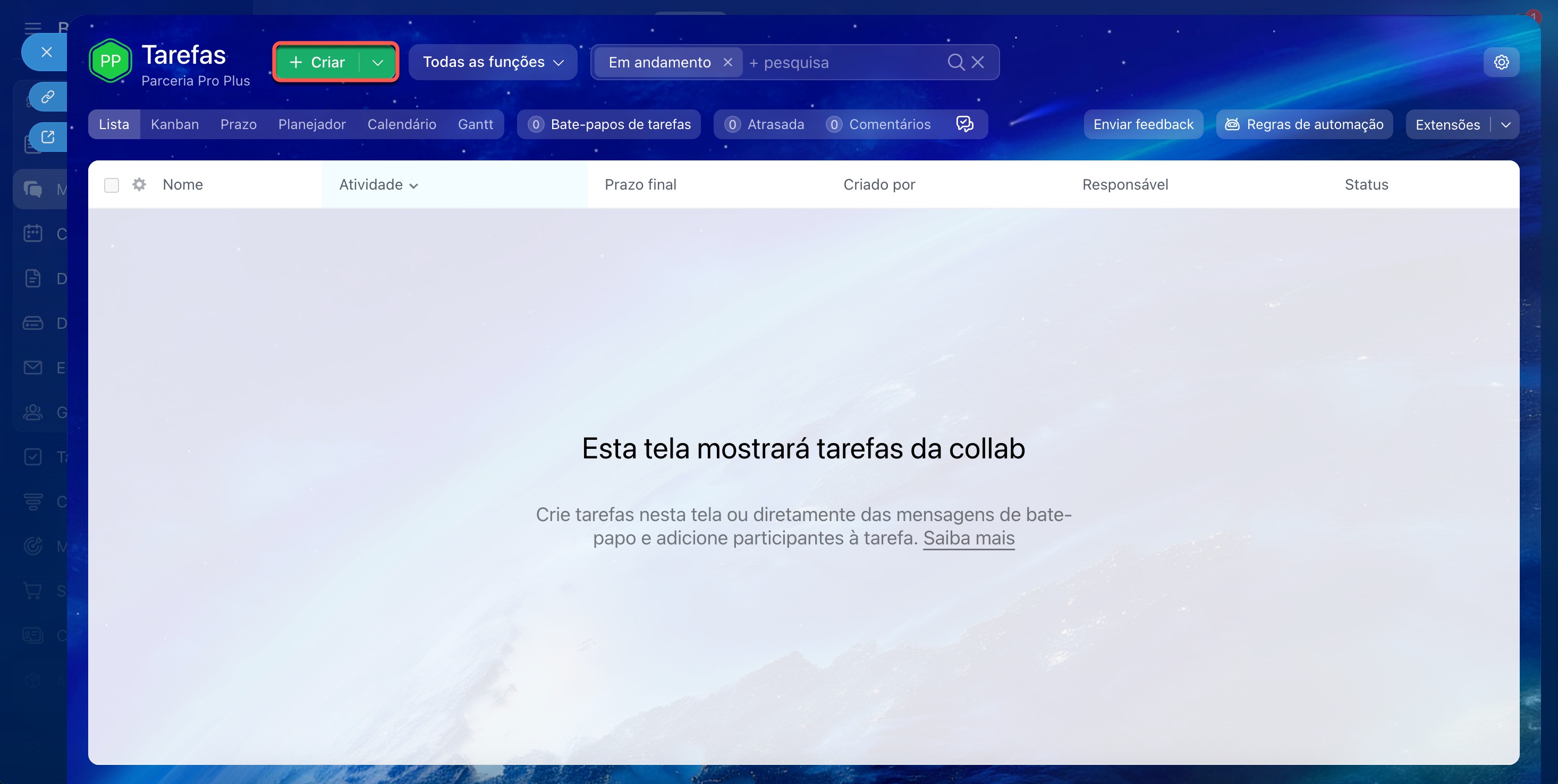Click the search magnifier icon
1558x784 pixels.
point(955,62)
